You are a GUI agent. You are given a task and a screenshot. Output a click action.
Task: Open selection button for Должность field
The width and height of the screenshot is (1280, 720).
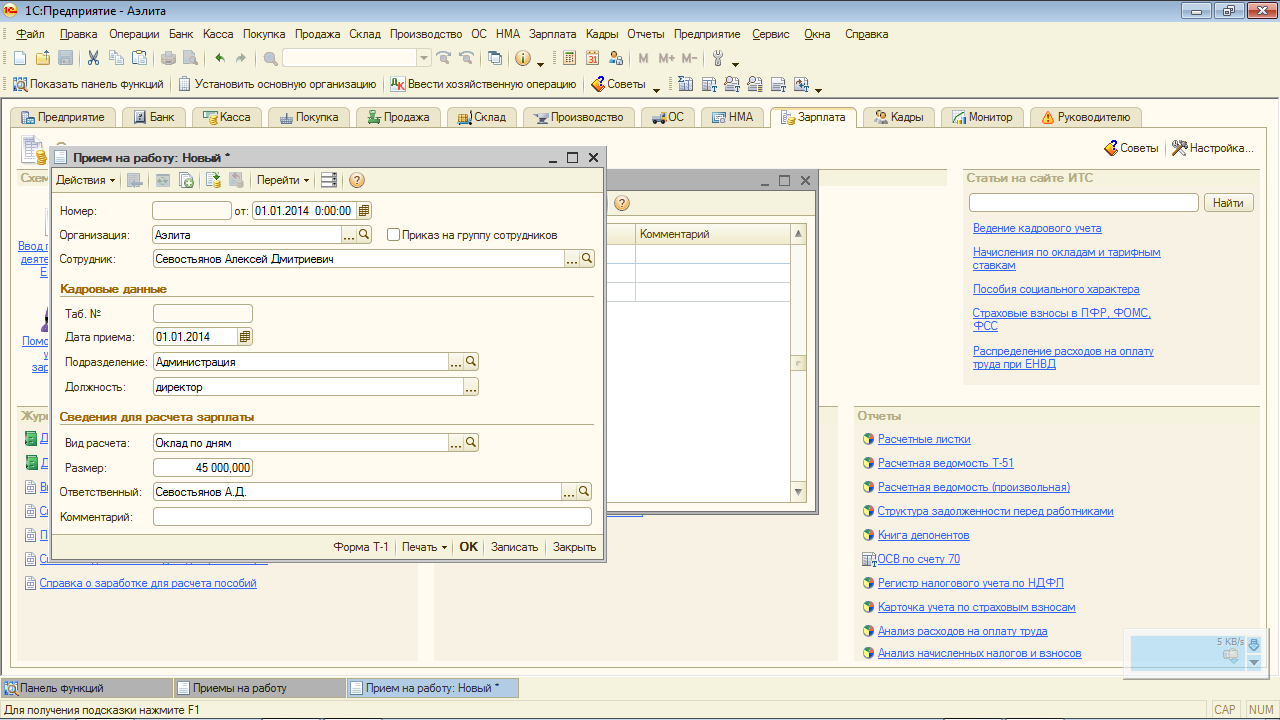472,387
